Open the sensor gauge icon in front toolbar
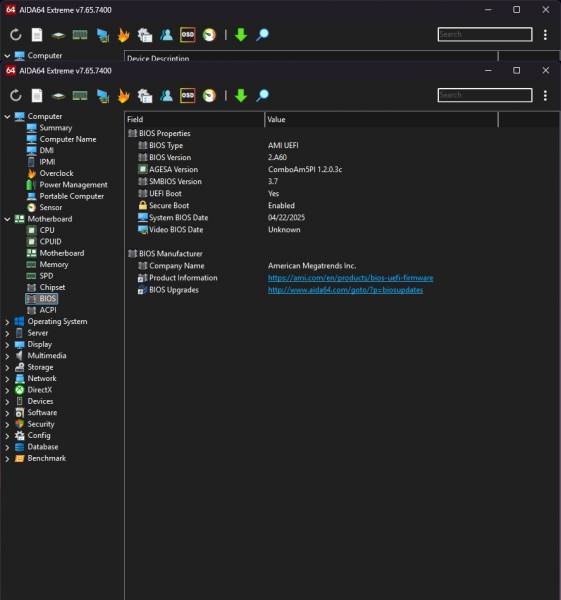Viewport: 561px width, 600px height. click(209, 96)
